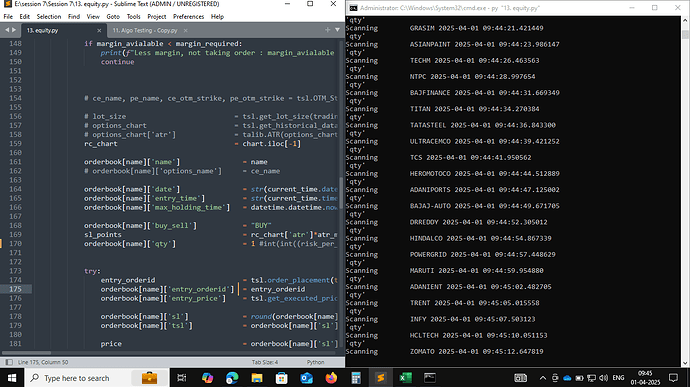This screenshot has width=690, height=387.
Task: Open the tab list dropdown arrow
Action: point(338,30)
